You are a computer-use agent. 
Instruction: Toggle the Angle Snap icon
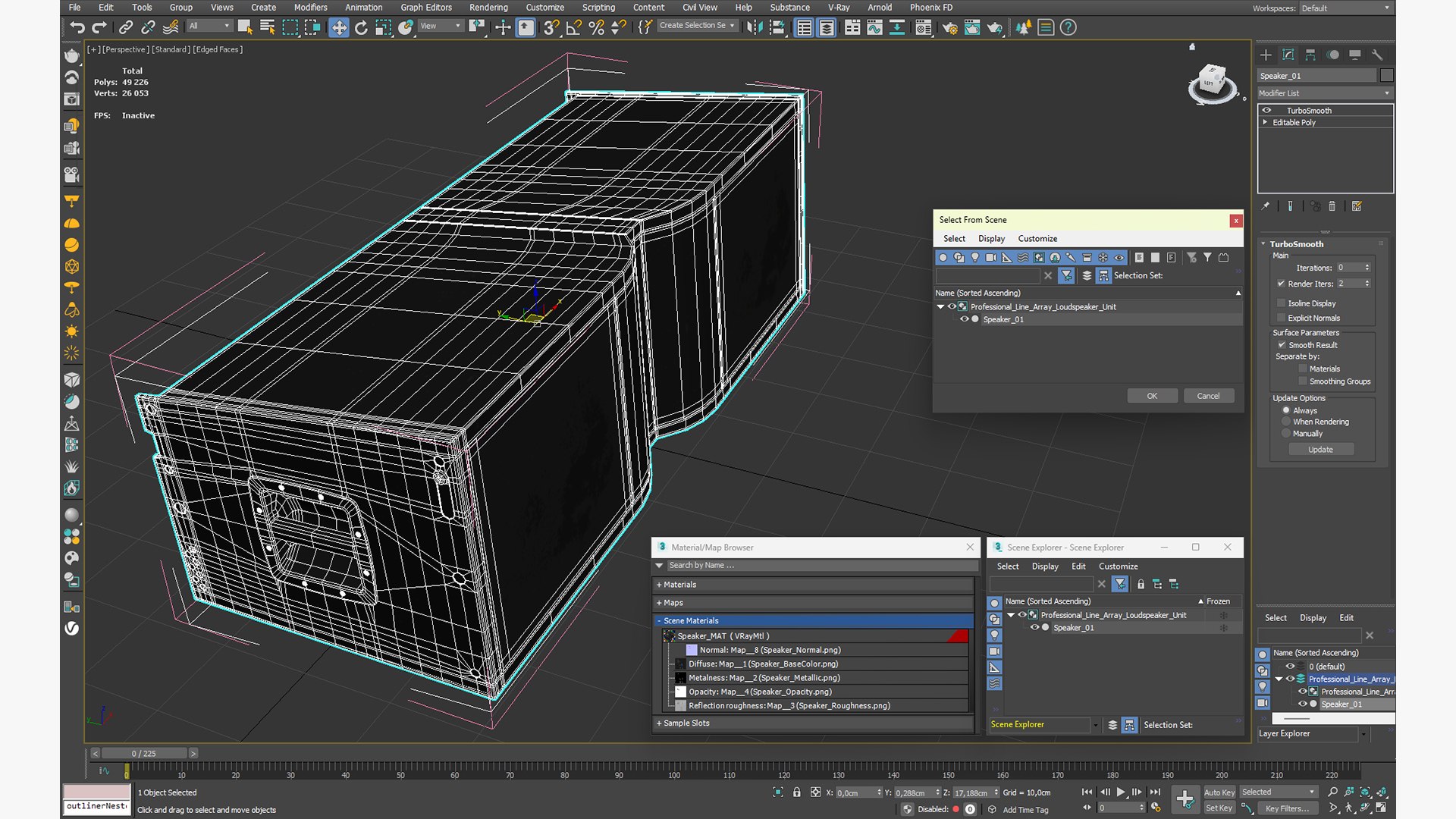click(x=574, y=28)
